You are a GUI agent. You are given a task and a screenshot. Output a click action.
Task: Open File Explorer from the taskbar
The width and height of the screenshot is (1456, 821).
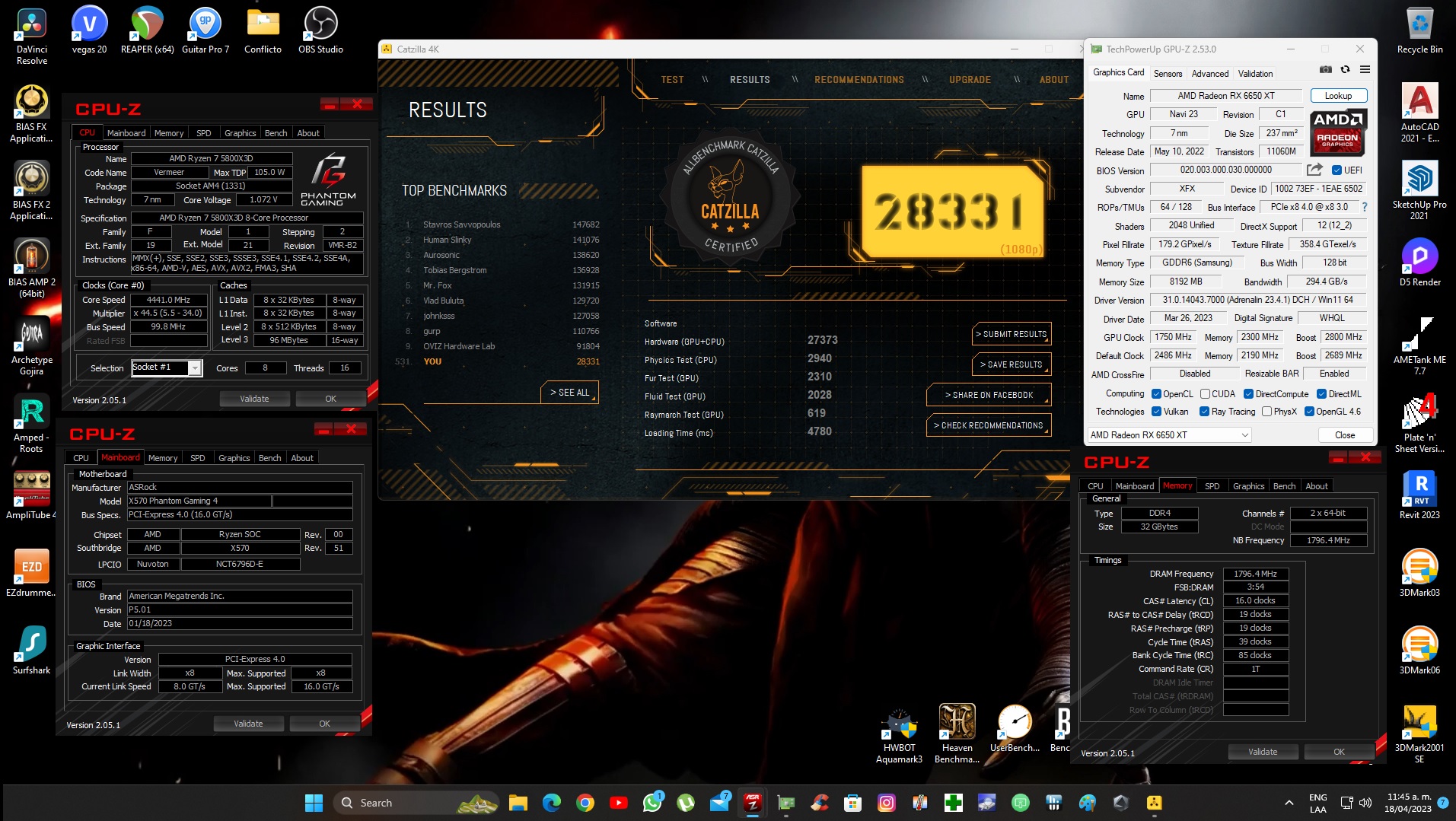point(518,803)
